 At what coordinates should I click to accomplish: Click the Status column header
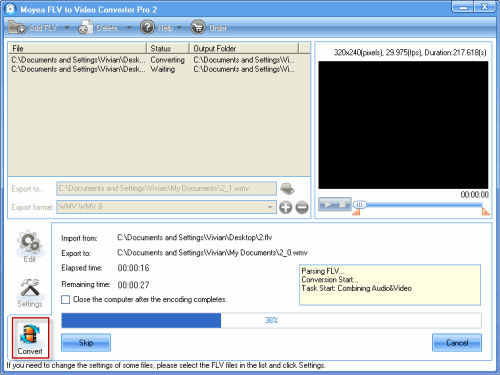coord(168,48)
